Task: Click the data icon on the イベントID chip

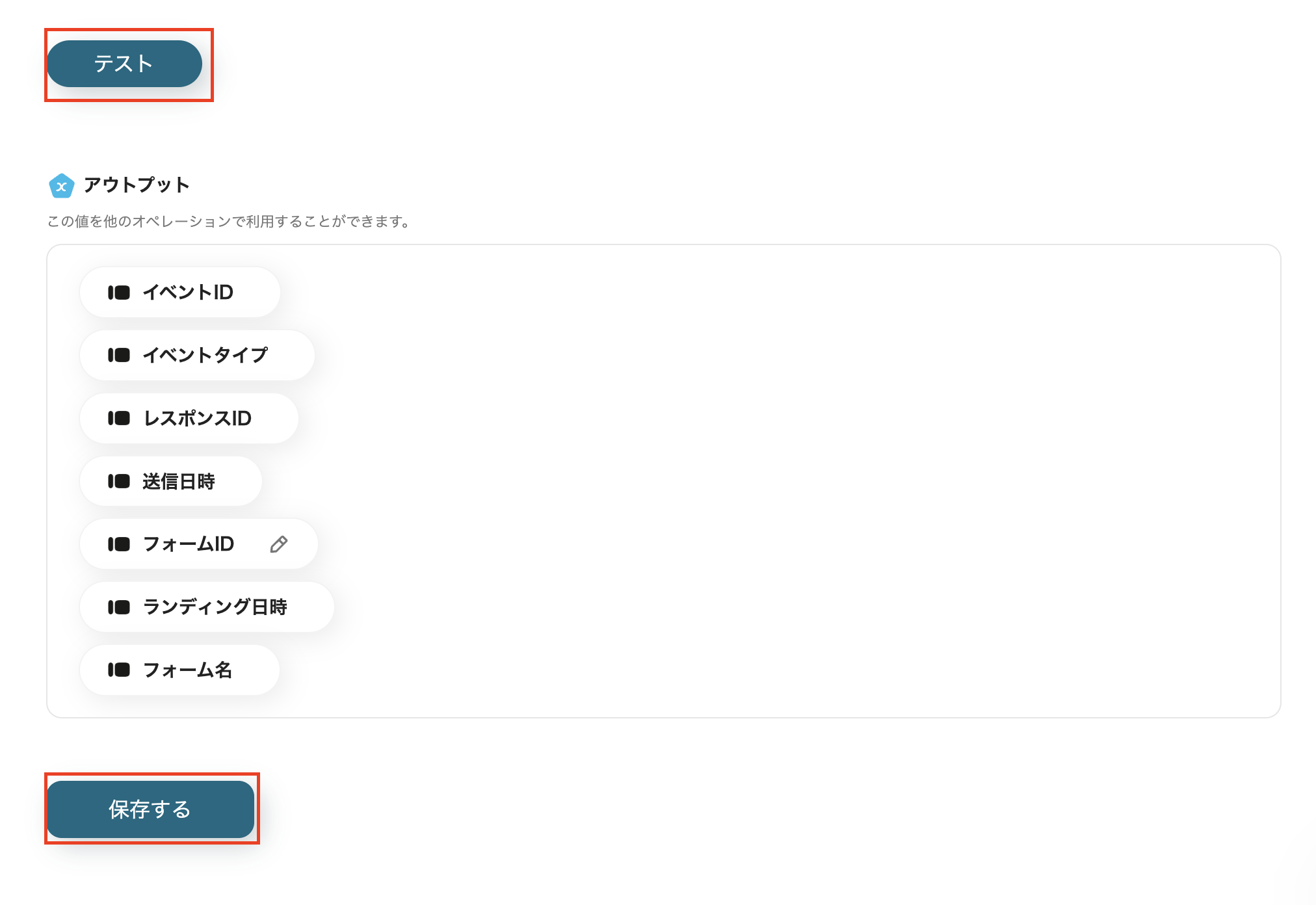Action: pos(120,292)
